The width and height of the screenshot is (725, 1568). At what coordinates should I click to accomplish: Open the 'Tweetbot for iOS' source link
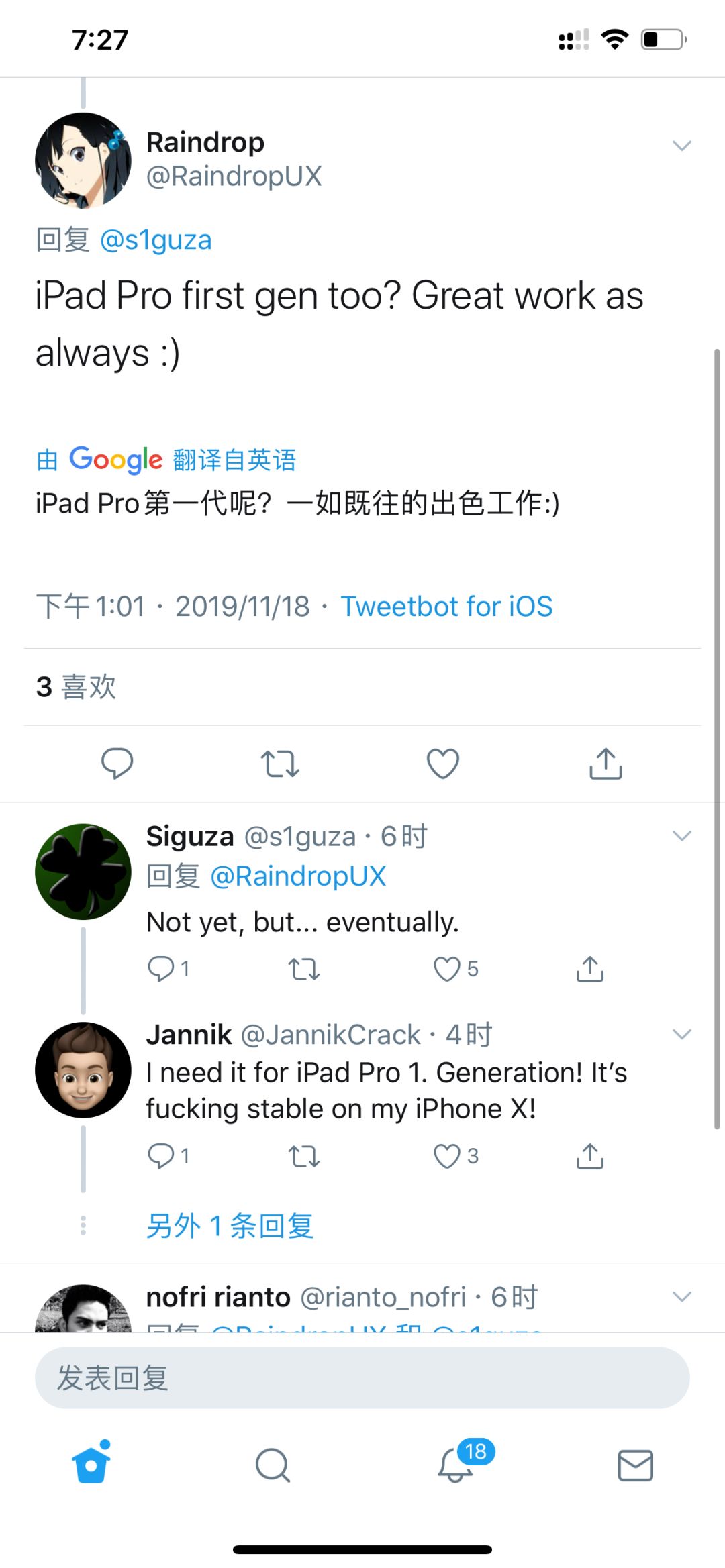447,606
